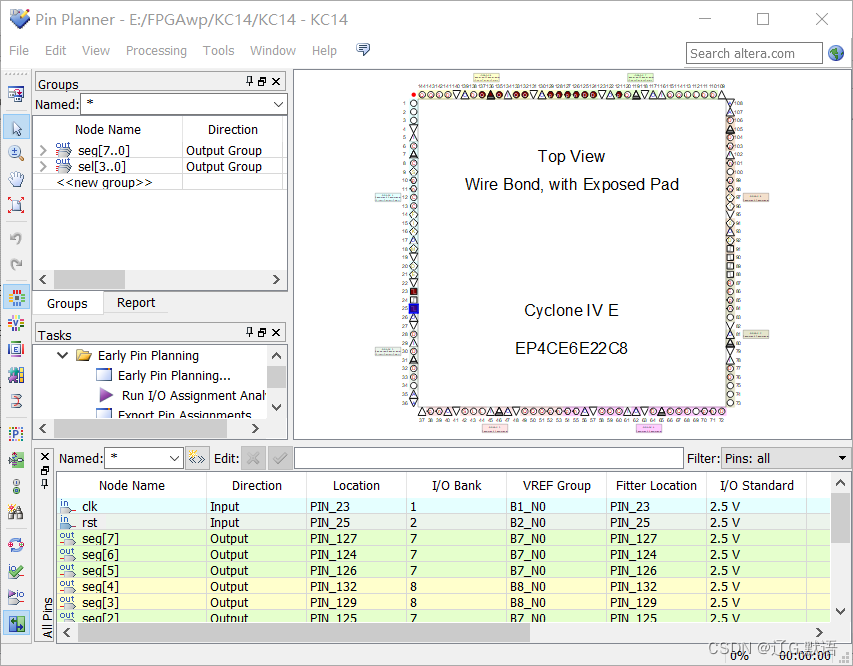Open the Groups Named dropdown

(x=279, y=104)
